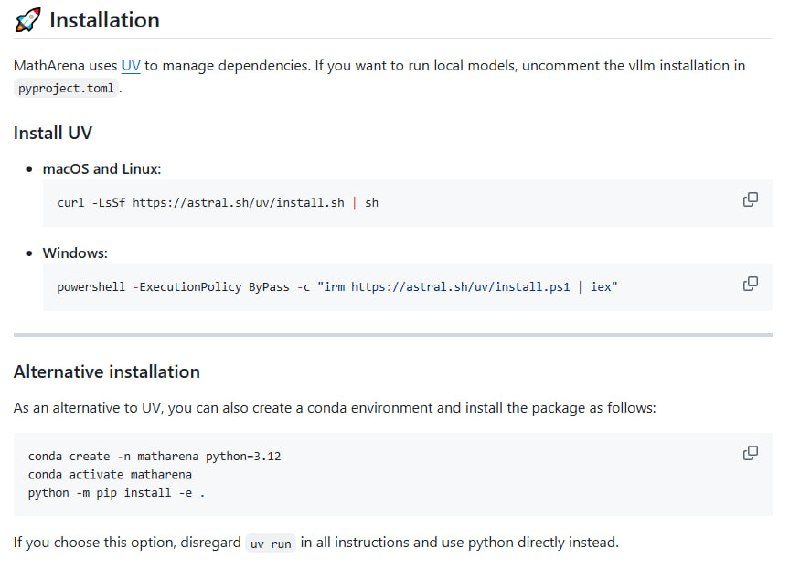
Task: Select the Install UV heading
Action: pyautogui.click(x=53, y=133)
